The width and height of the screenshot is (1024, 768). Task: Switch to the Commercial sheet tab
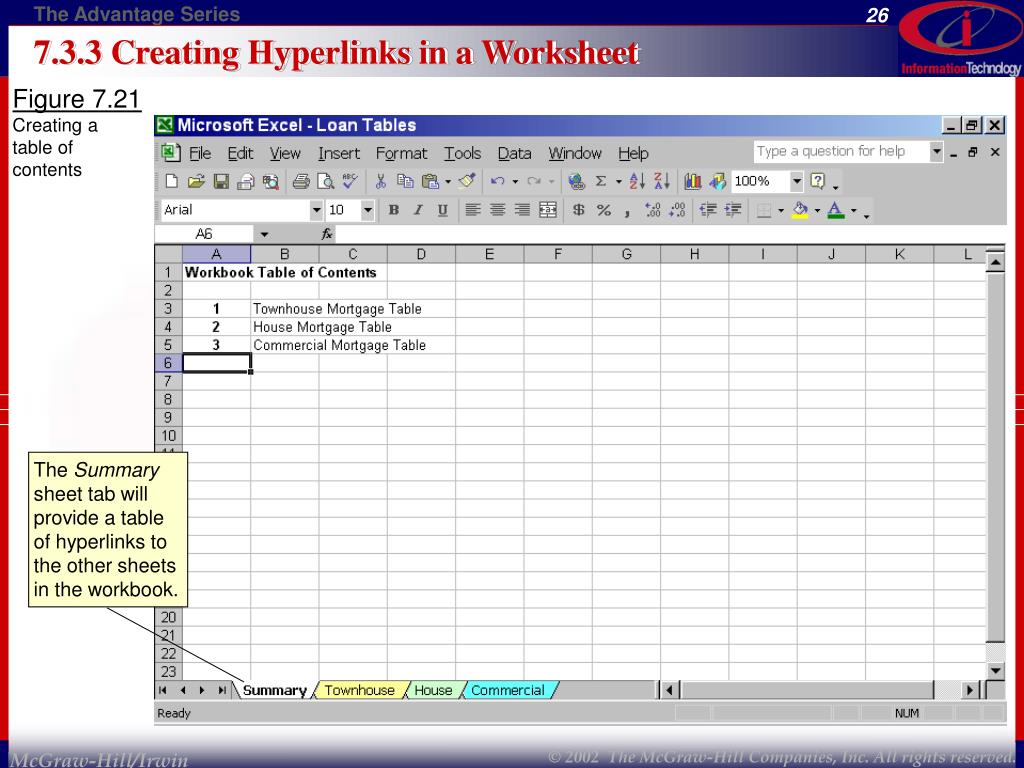(508, 690)
